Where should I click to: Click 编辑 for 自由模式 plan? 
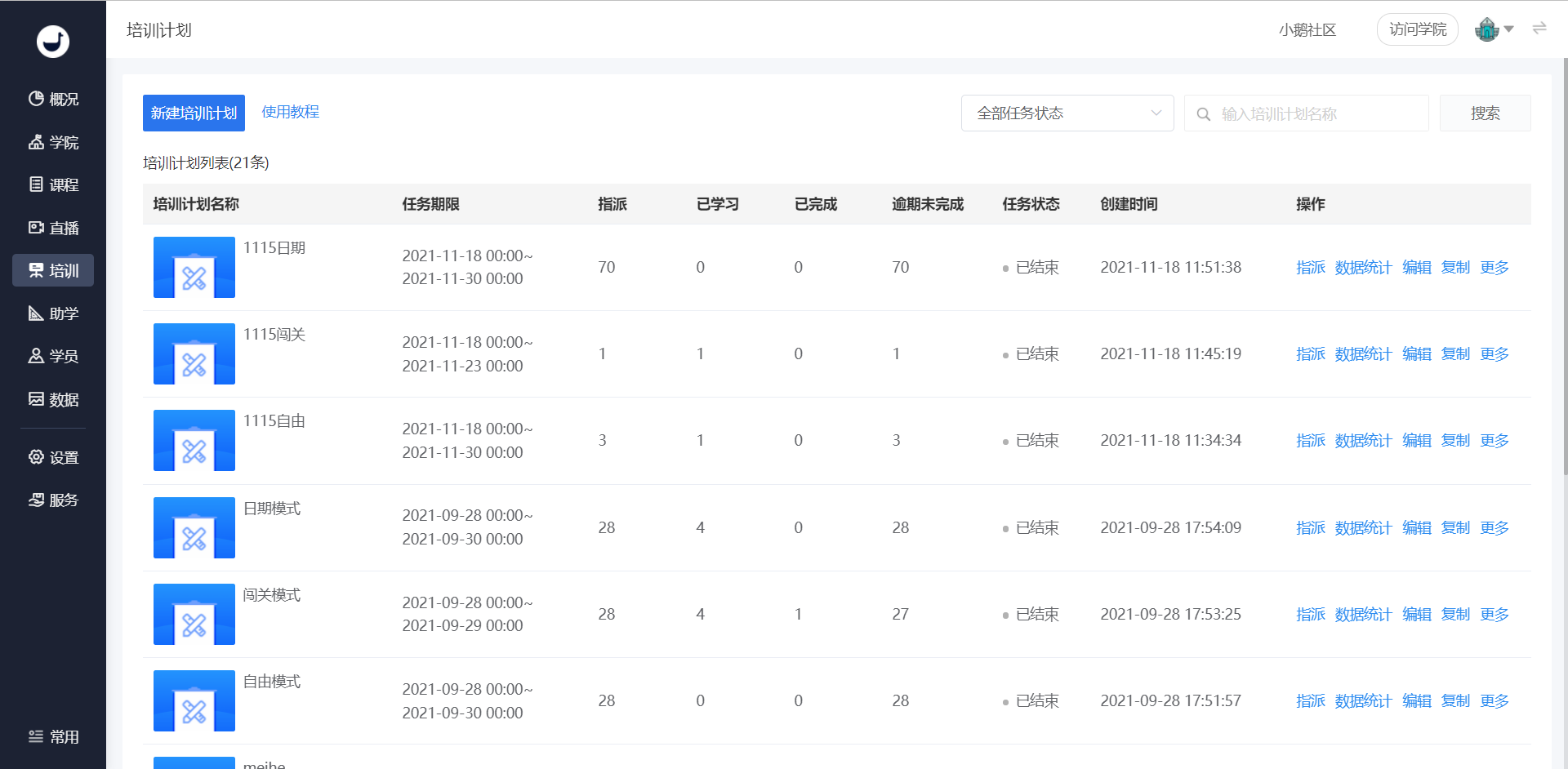click(1417, 700)
